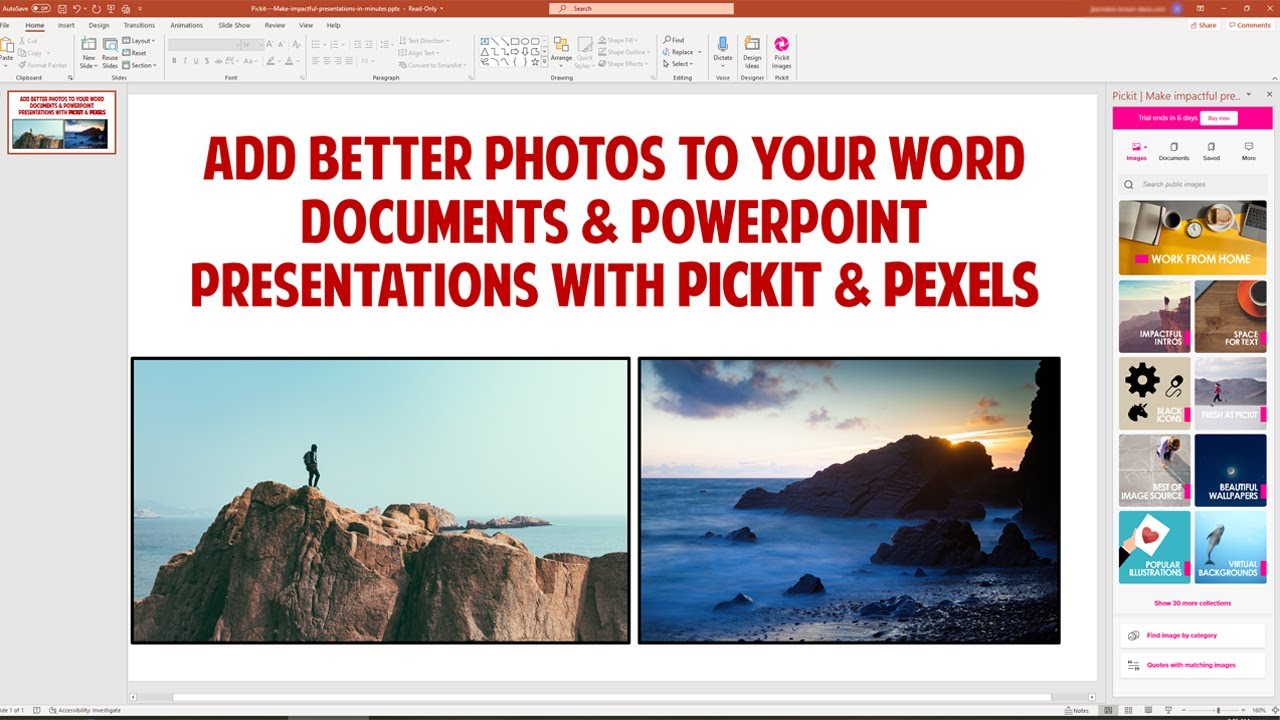
Task: Click the Format Painter tool
Action: coord(42,65)
